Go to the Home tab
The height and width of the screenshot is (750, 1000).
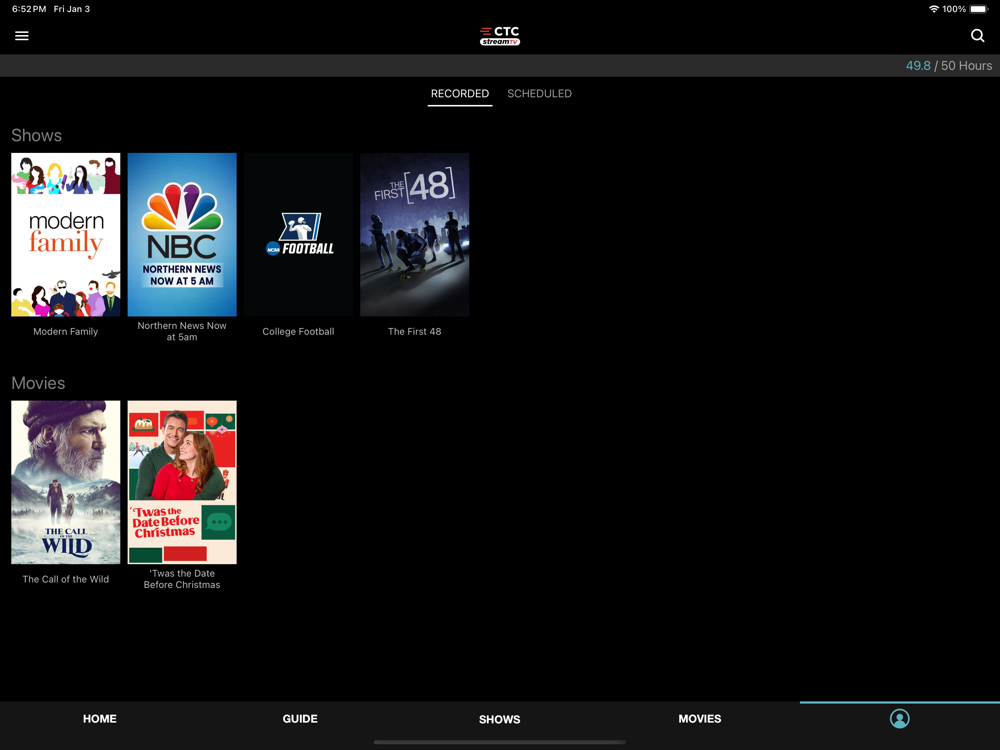99,719
